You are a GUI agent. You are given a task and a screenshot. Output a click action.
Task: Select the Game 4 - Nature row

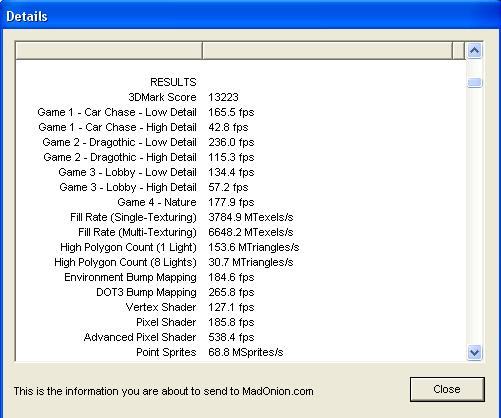tap(157, 202)
